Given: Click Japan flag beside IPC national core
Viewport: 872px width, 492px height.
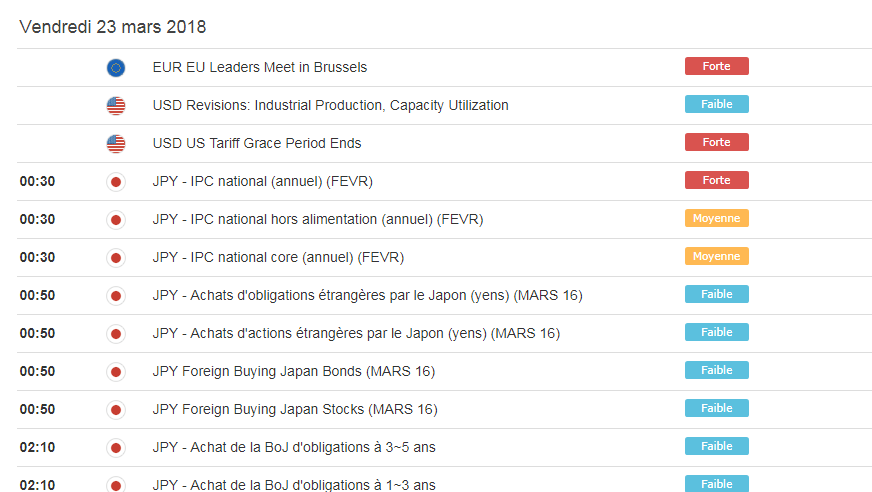Looking at the screenshot, I should coord(116,258).
